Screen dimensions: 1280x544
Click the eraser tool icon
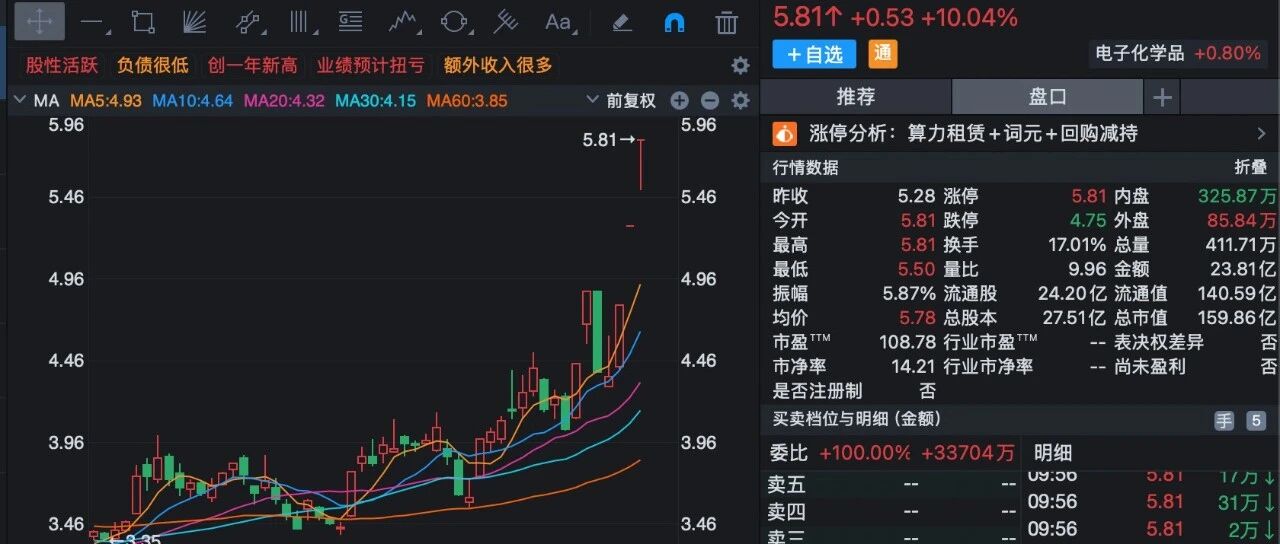622,21
